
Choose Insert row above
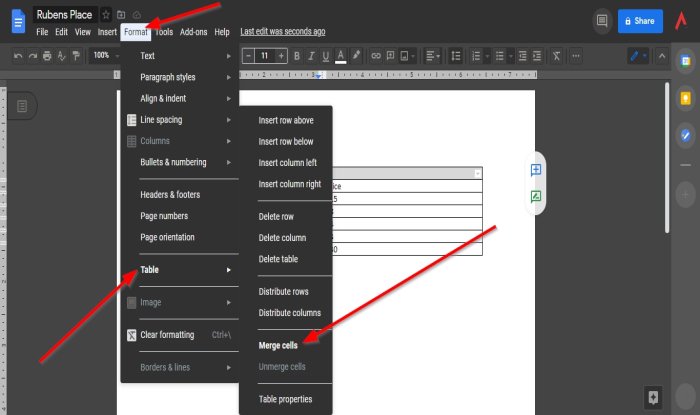pyautogui.click(x=286, y=120)
